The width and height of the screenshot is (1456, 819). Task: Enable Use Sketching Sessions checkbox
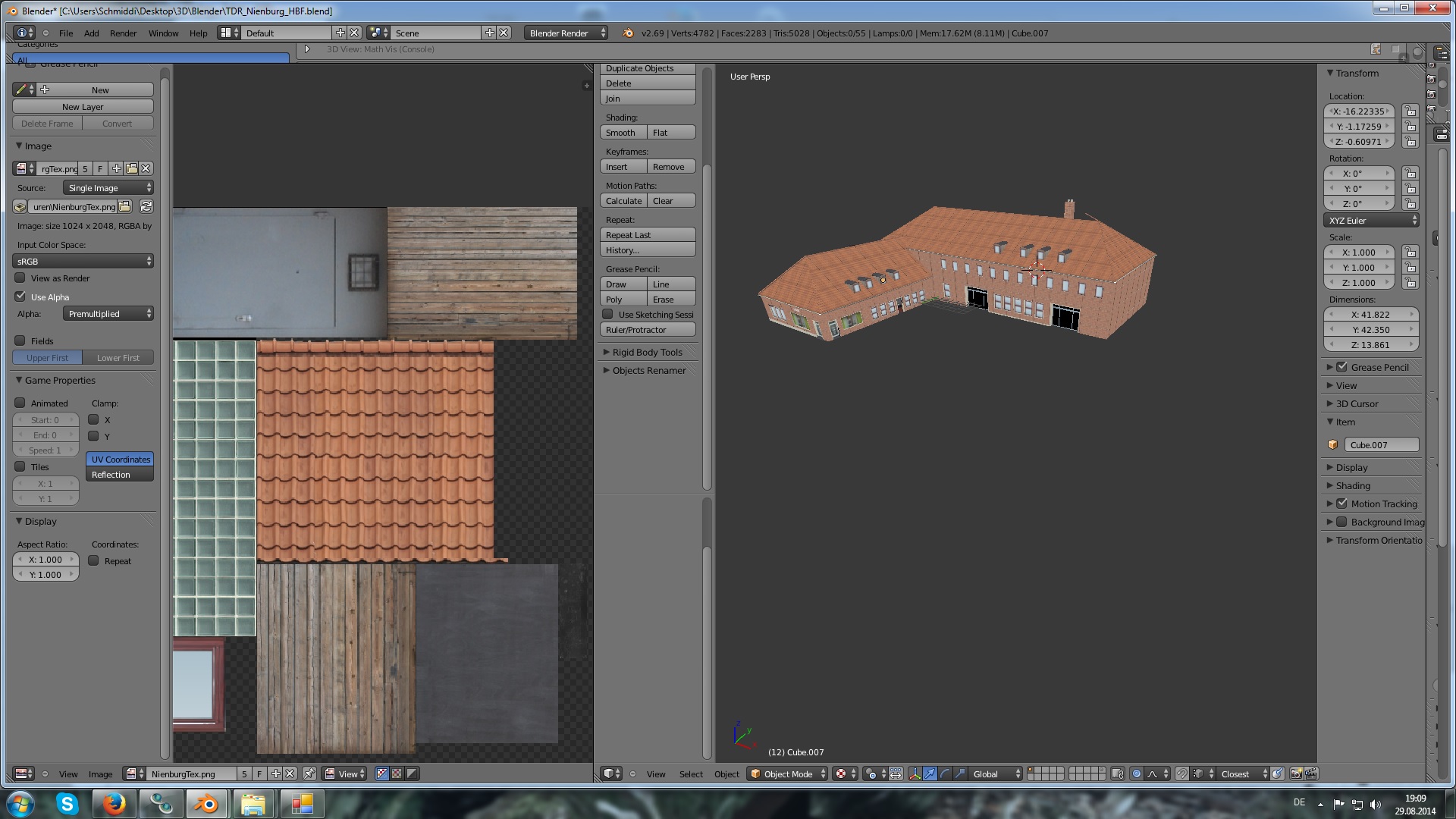click(x=607, y=314)
